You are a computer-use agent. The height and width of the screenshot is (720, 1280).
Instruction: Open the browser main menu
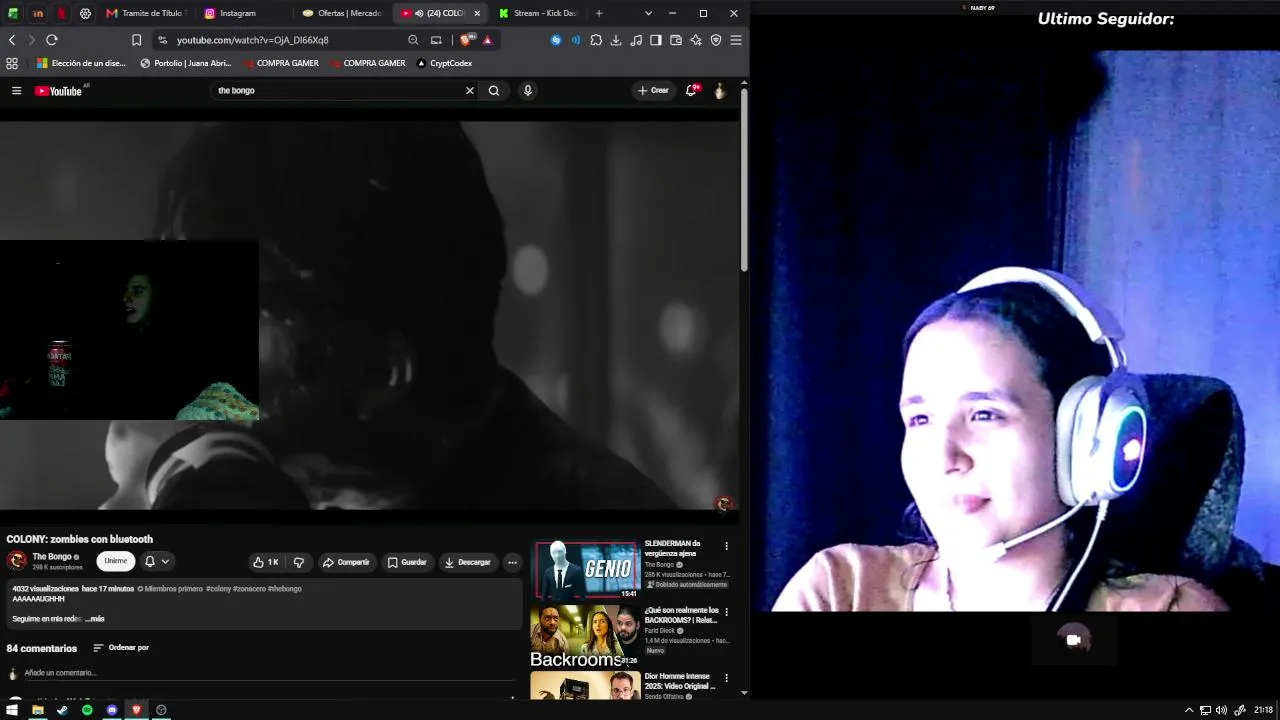click(x=736, y=40)
